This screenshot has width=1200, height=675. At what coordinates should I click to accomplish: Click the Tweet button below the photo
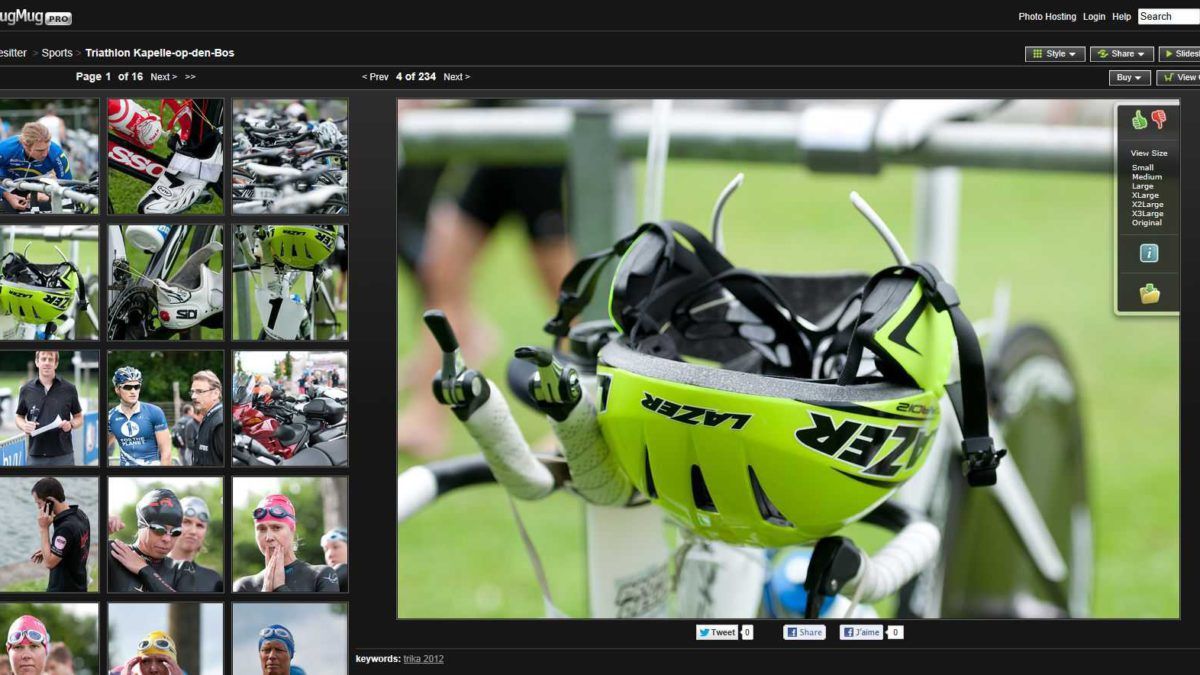[x=717, y=632]
